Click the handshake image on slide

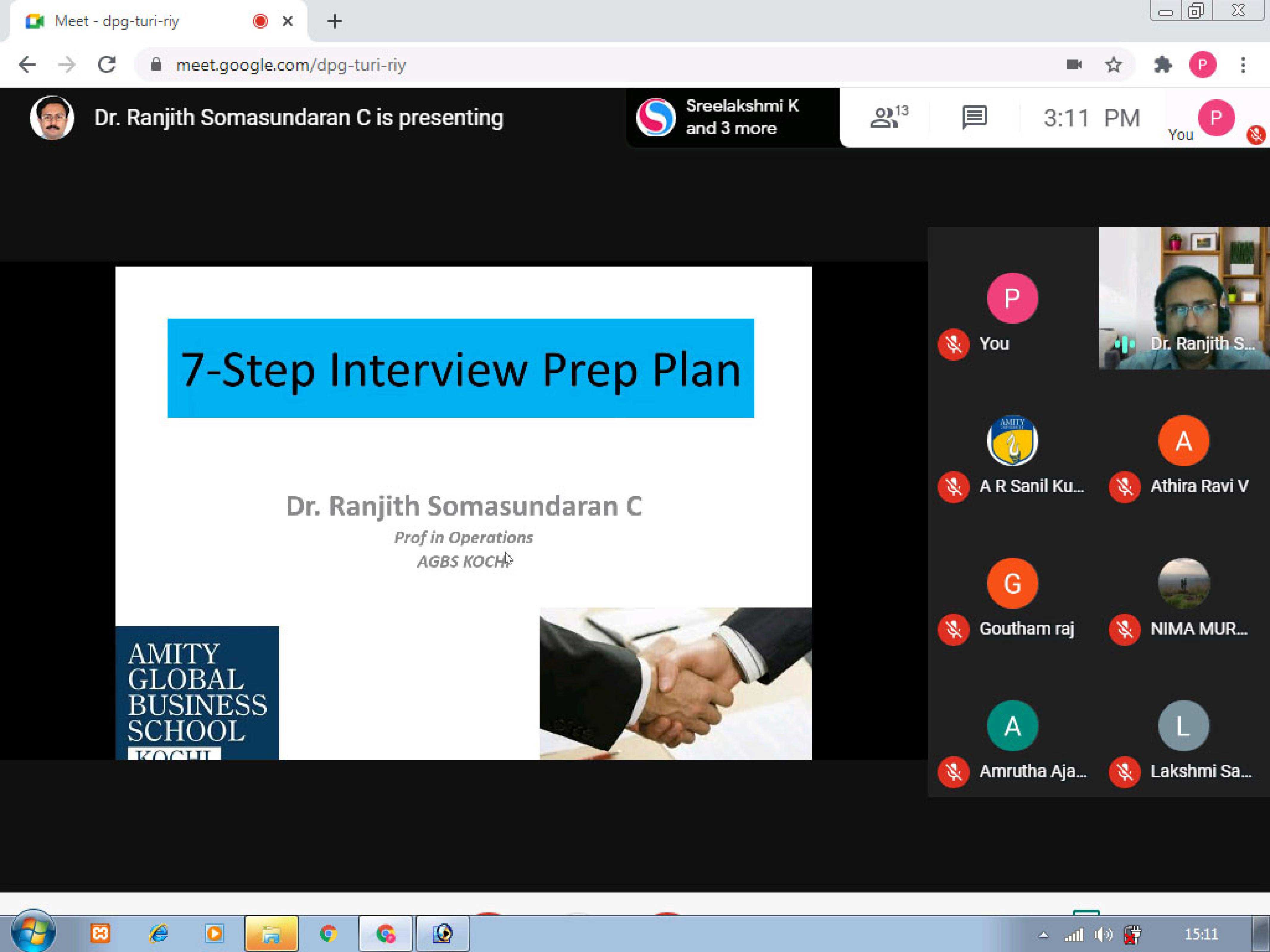point(676,683)
